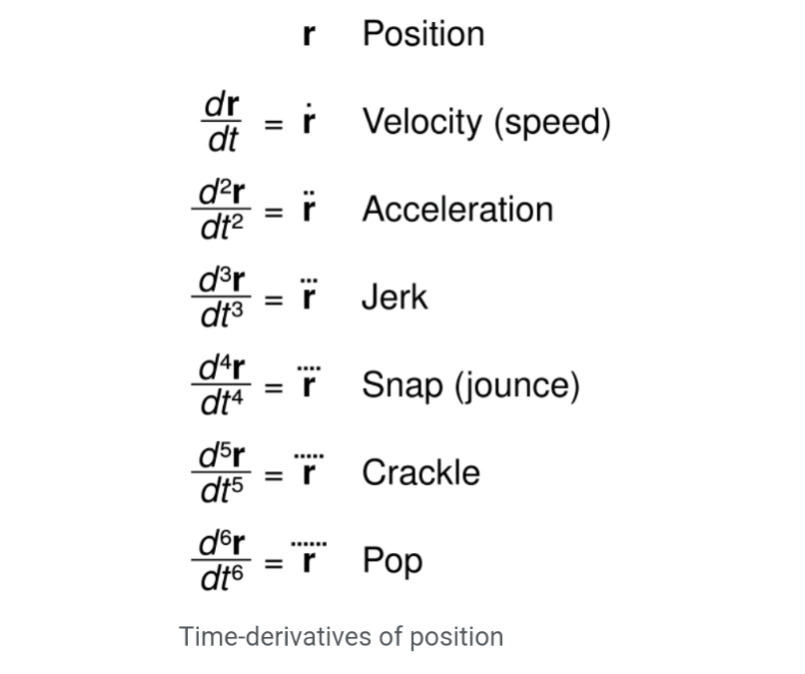Click the Acceleration label

pos(458,209)
